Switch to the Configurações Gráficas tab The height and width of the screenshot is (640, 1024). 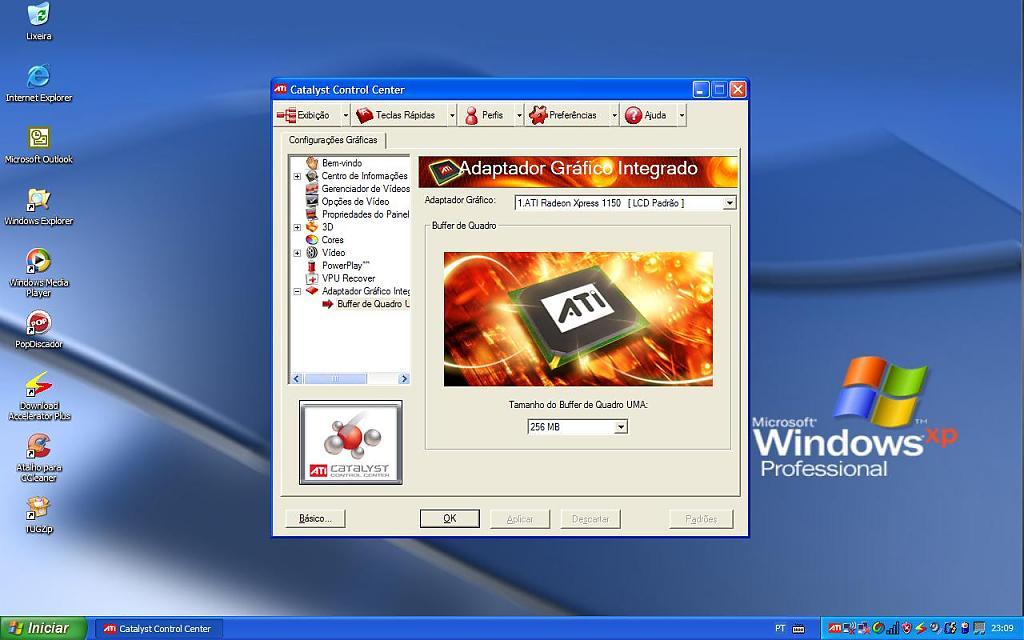(333, 140)
